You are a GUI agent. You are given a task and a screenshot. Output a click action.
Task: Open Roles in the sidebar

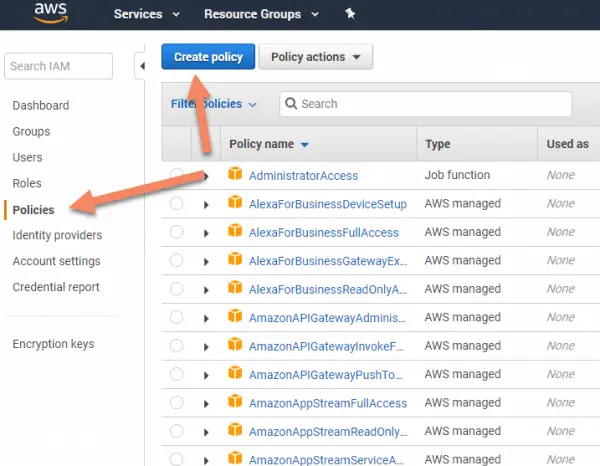(27, 183)
